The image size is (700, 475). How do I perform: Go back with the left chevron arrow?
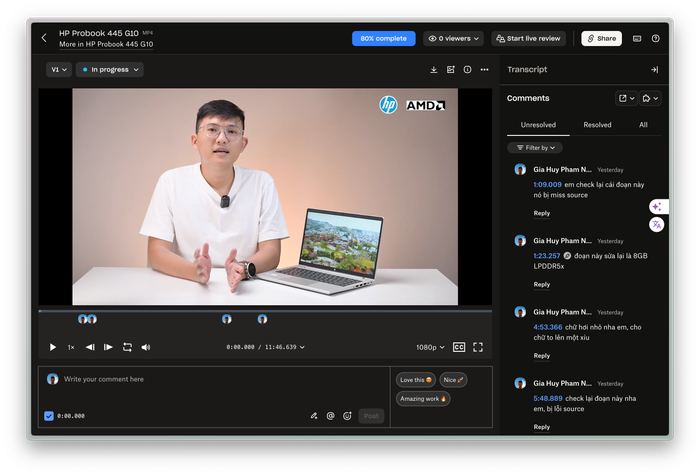44,38
